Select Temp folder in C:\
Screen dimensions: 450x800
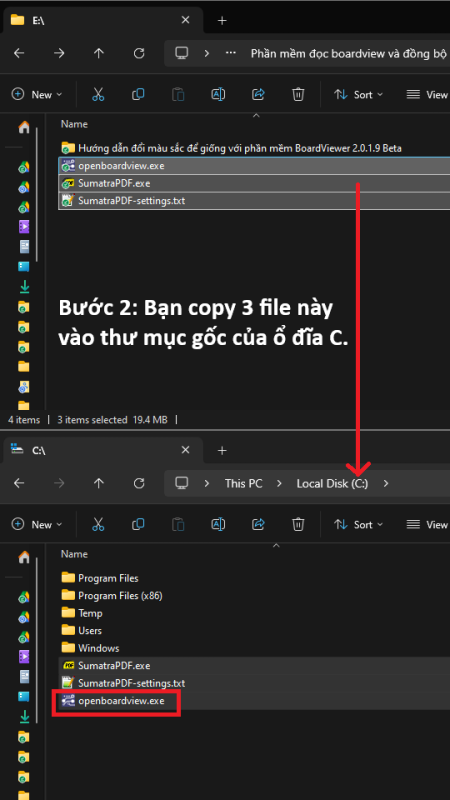pos(82,613)
